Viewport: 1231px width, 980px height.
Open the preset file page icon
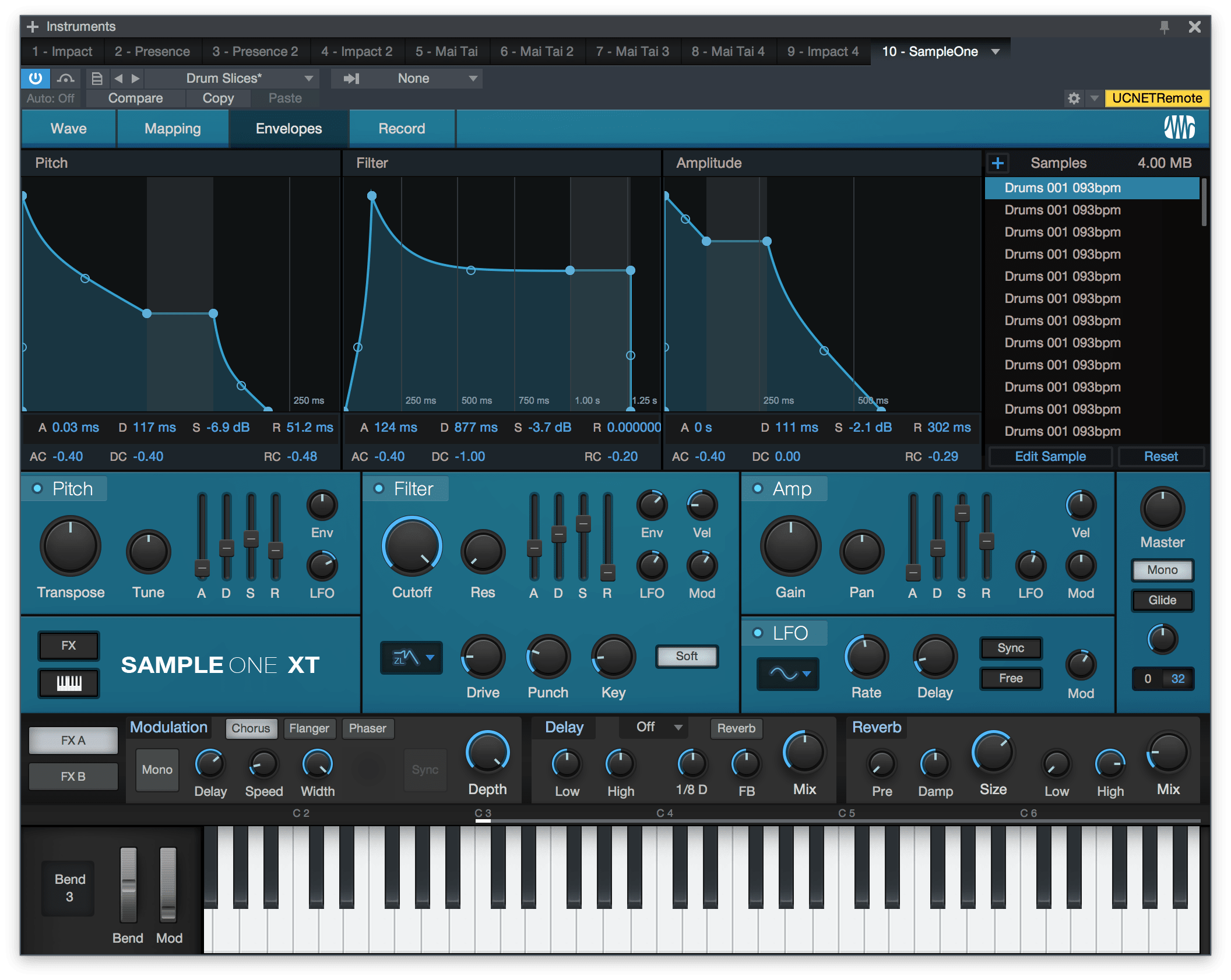(97, 78)
